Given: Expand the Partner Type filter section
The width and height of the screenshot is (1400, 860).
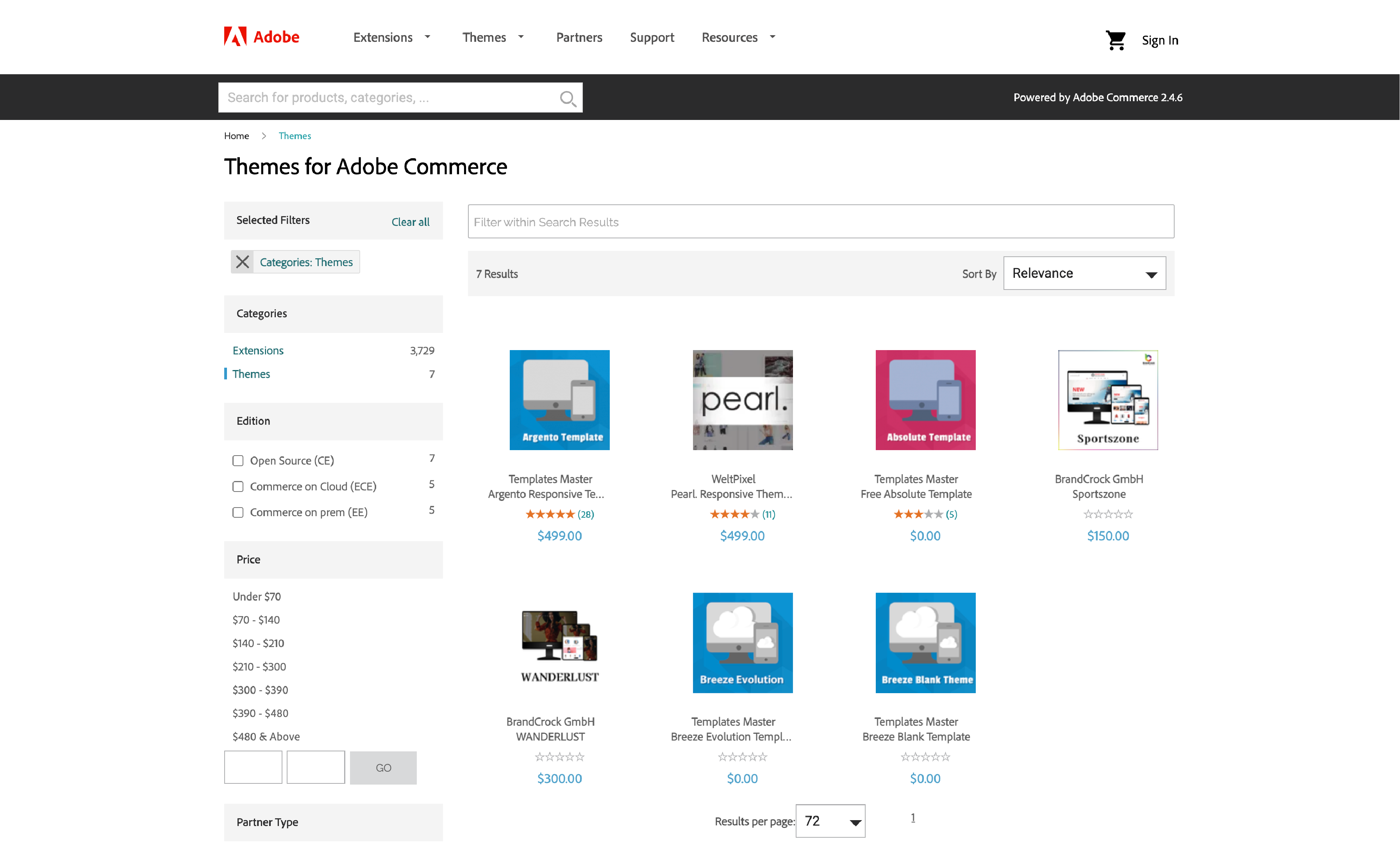Looking at the screenshot, I should pos(333,822).
